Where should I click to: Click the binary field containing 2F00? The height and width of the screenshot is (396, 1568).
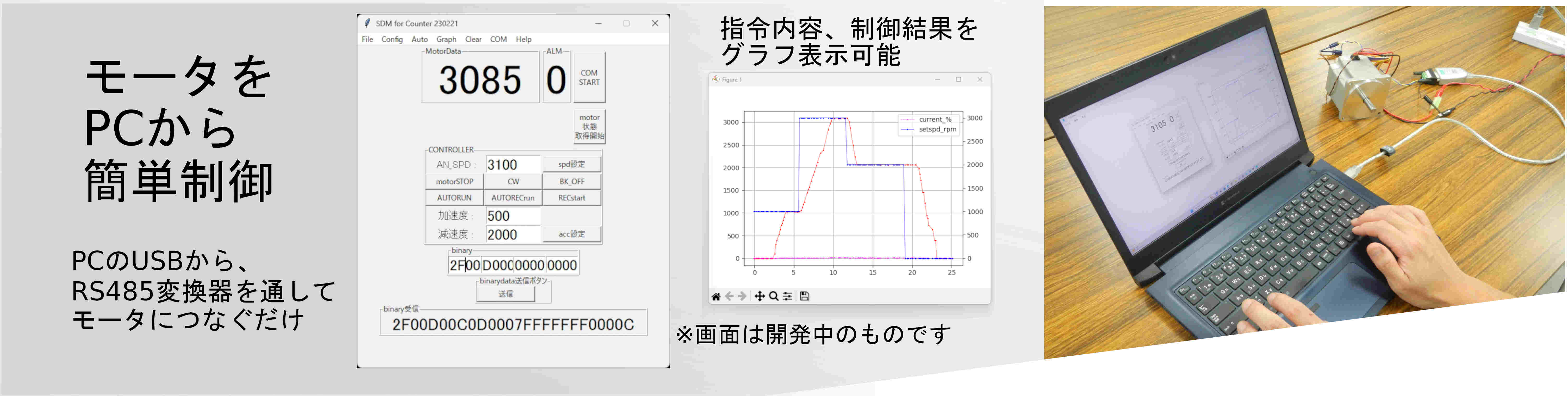coord(465,265)
